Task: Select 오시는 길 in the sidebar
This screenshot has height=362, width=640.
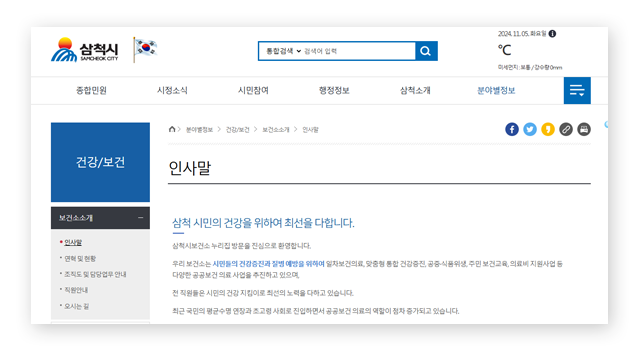Action: click(x=76, y=306)
